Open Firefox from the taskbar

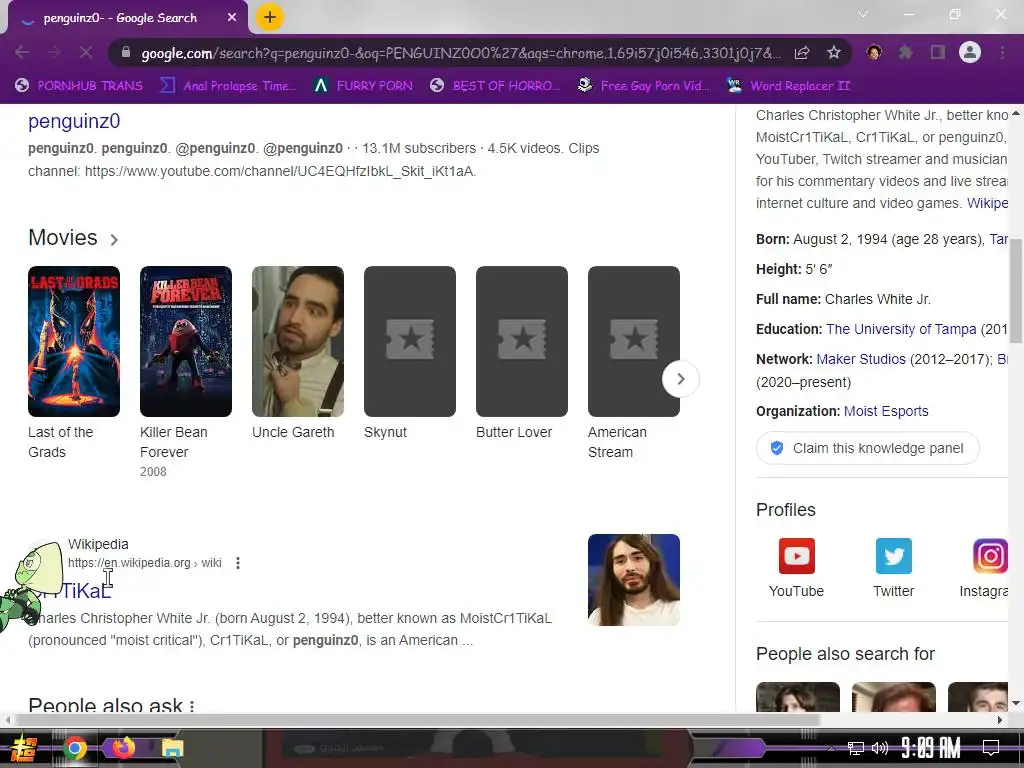pyautogui.click(x=123, y=747)
